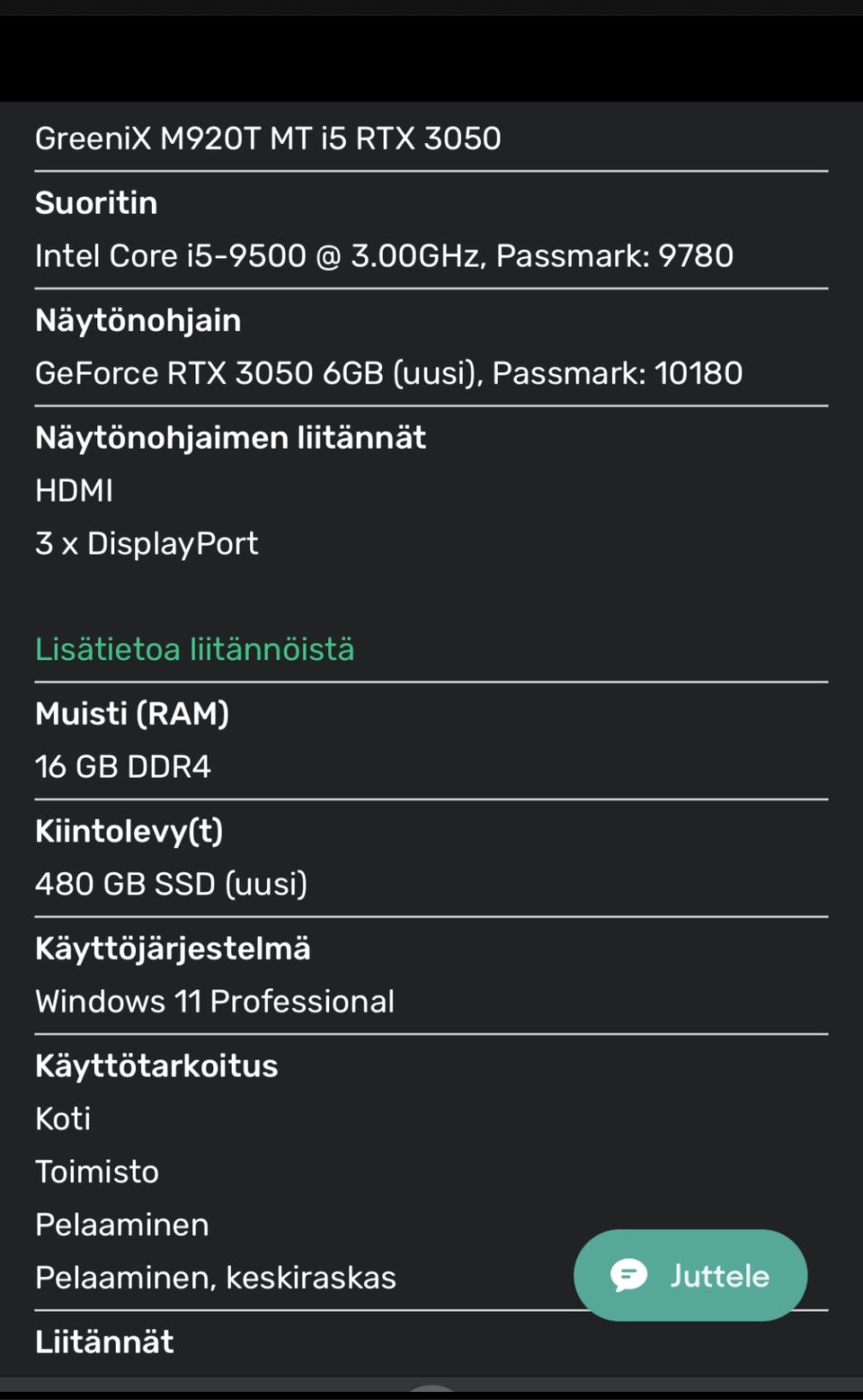Click the 480 GB SSD value
The image size is (863, 1400).
(x=171, y=884)
